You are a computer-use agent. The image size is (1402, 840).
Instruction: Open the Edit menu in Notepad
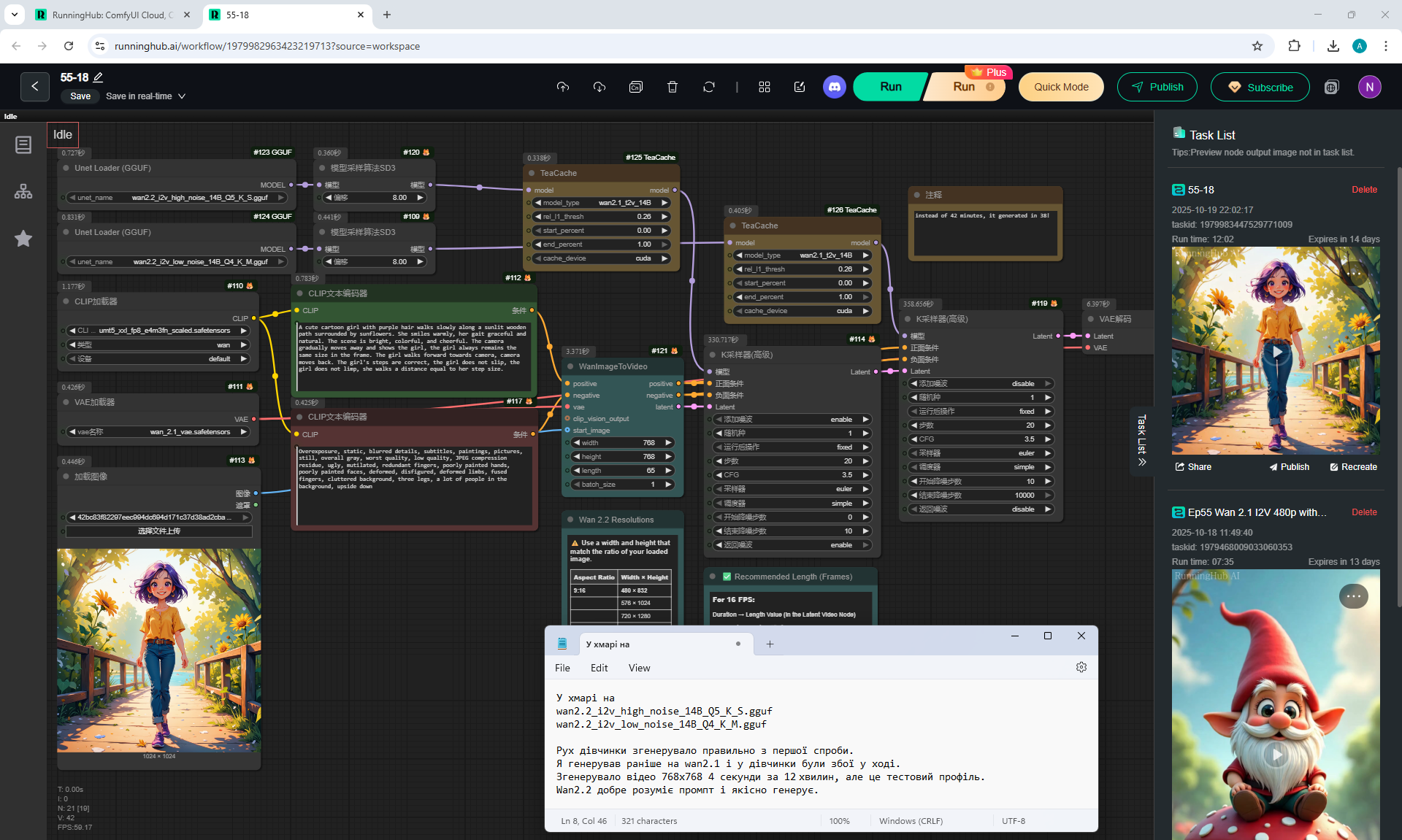(x=599, y=668)
